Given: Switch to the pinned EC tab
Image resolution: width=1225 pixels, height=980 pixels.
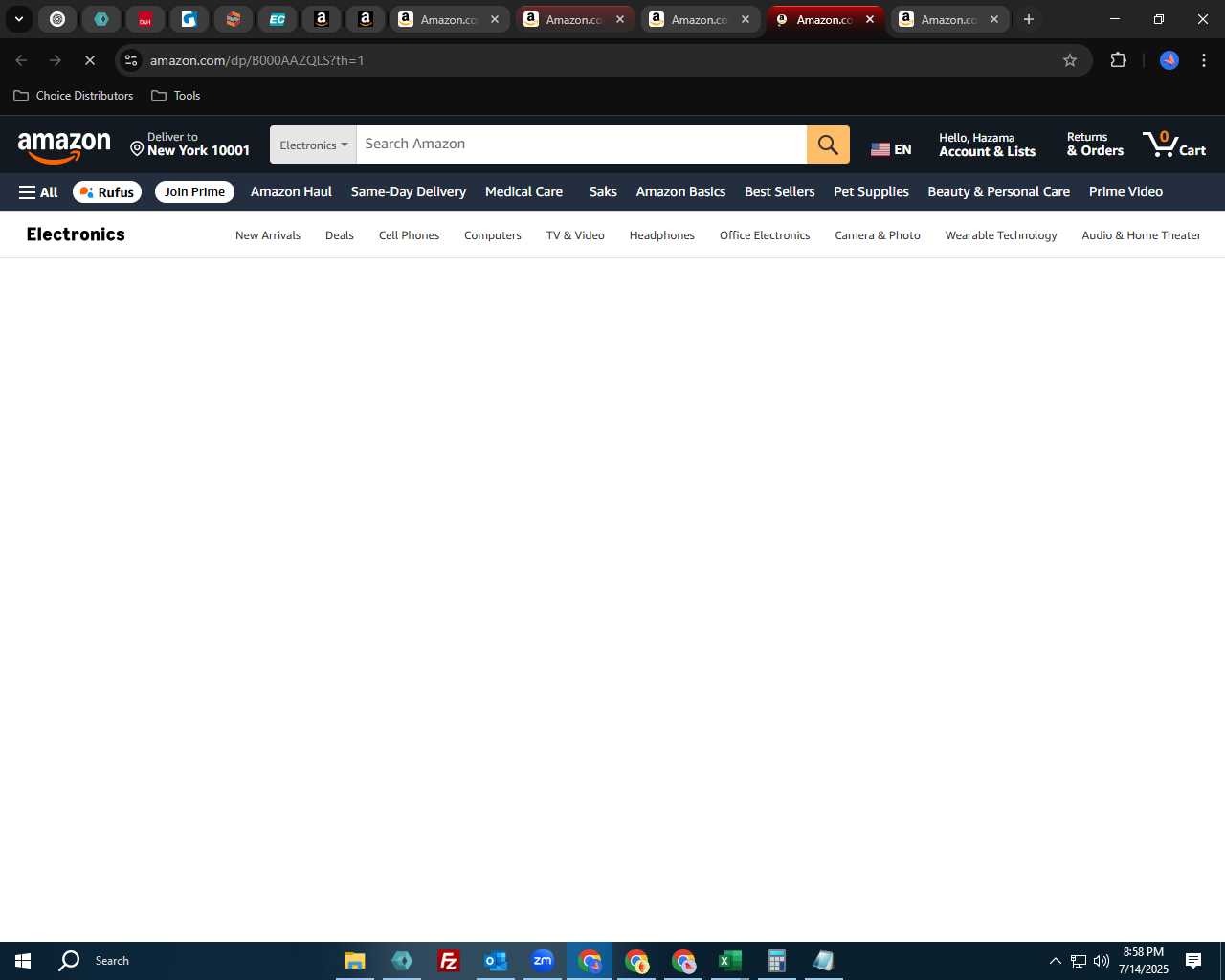Looking at the screenshot, I should coord(277,19).
